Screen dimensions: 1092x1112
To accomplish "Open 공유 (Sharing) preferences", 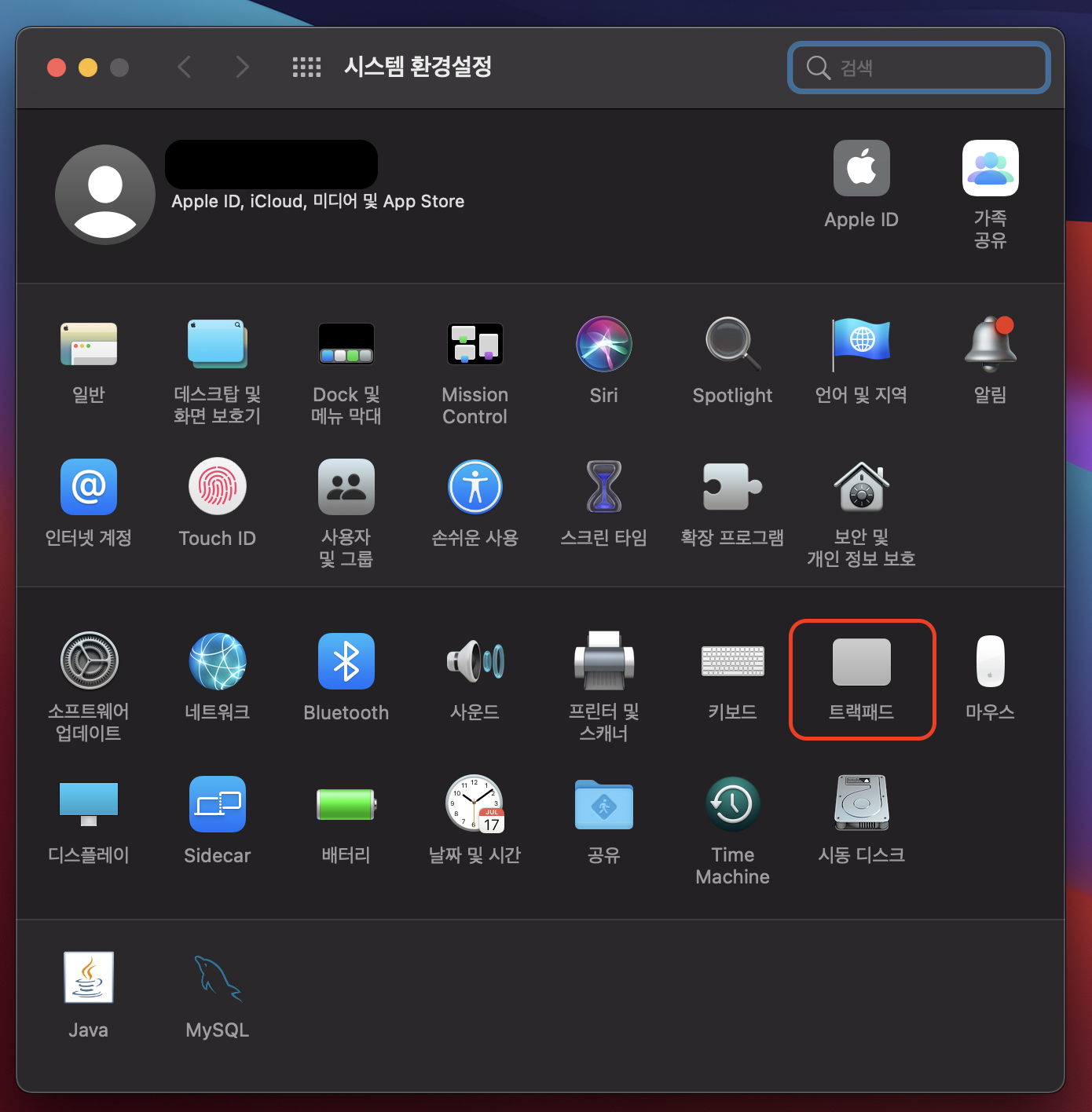I will (604, 804).
